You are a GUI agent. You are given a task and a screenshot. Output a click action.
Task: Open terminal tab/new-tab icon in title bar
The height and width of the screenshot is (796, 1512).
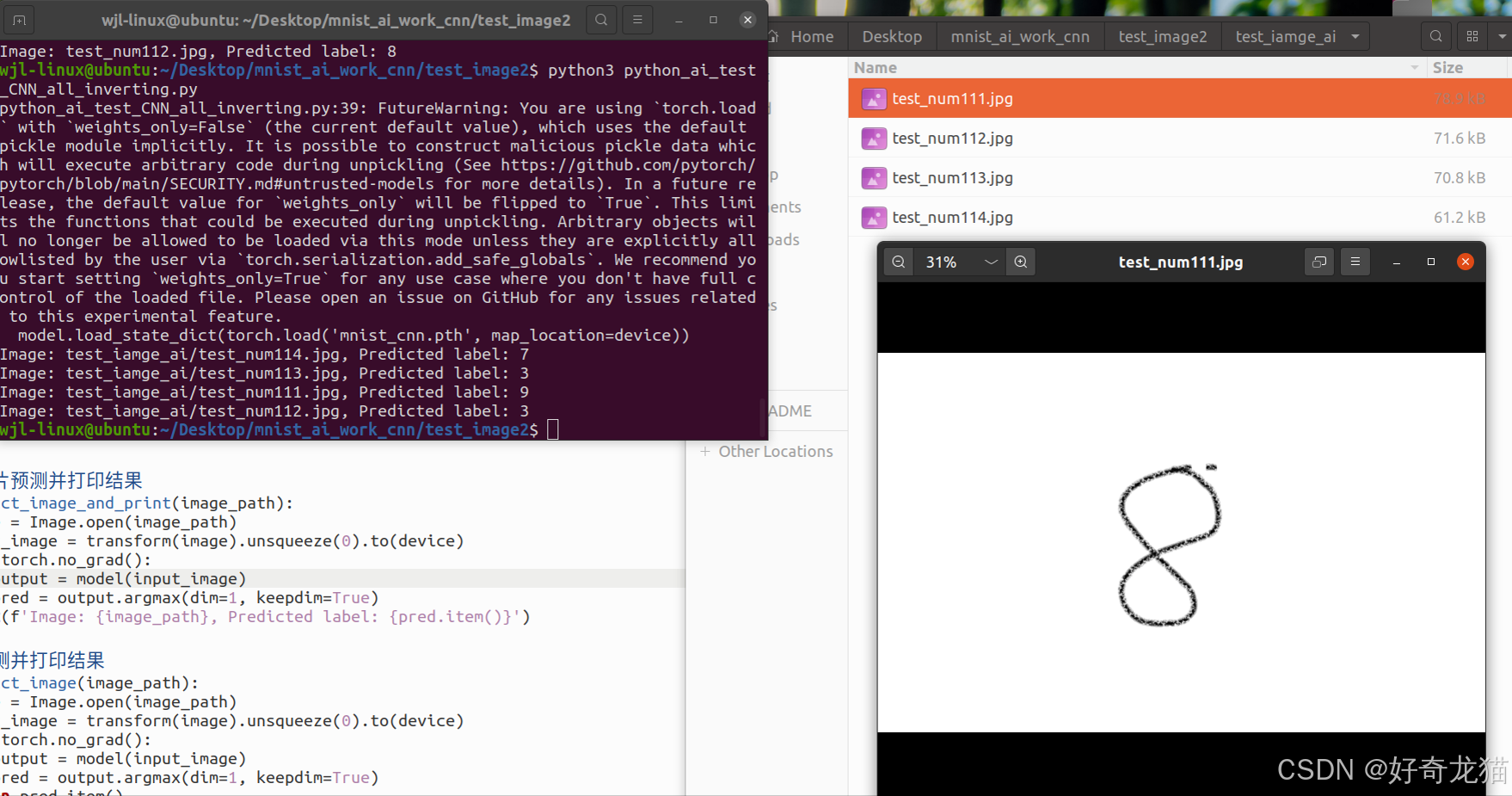pos(19,20)
